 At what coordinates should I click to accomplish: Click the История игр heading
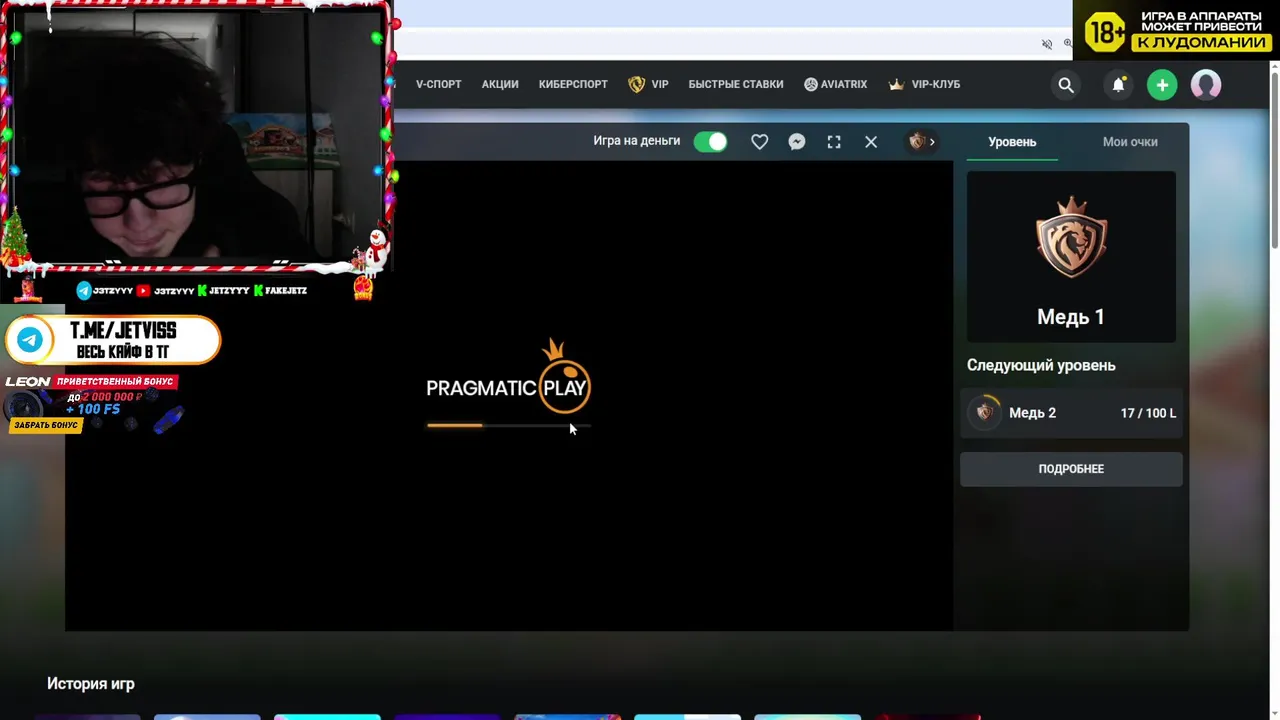91,684
